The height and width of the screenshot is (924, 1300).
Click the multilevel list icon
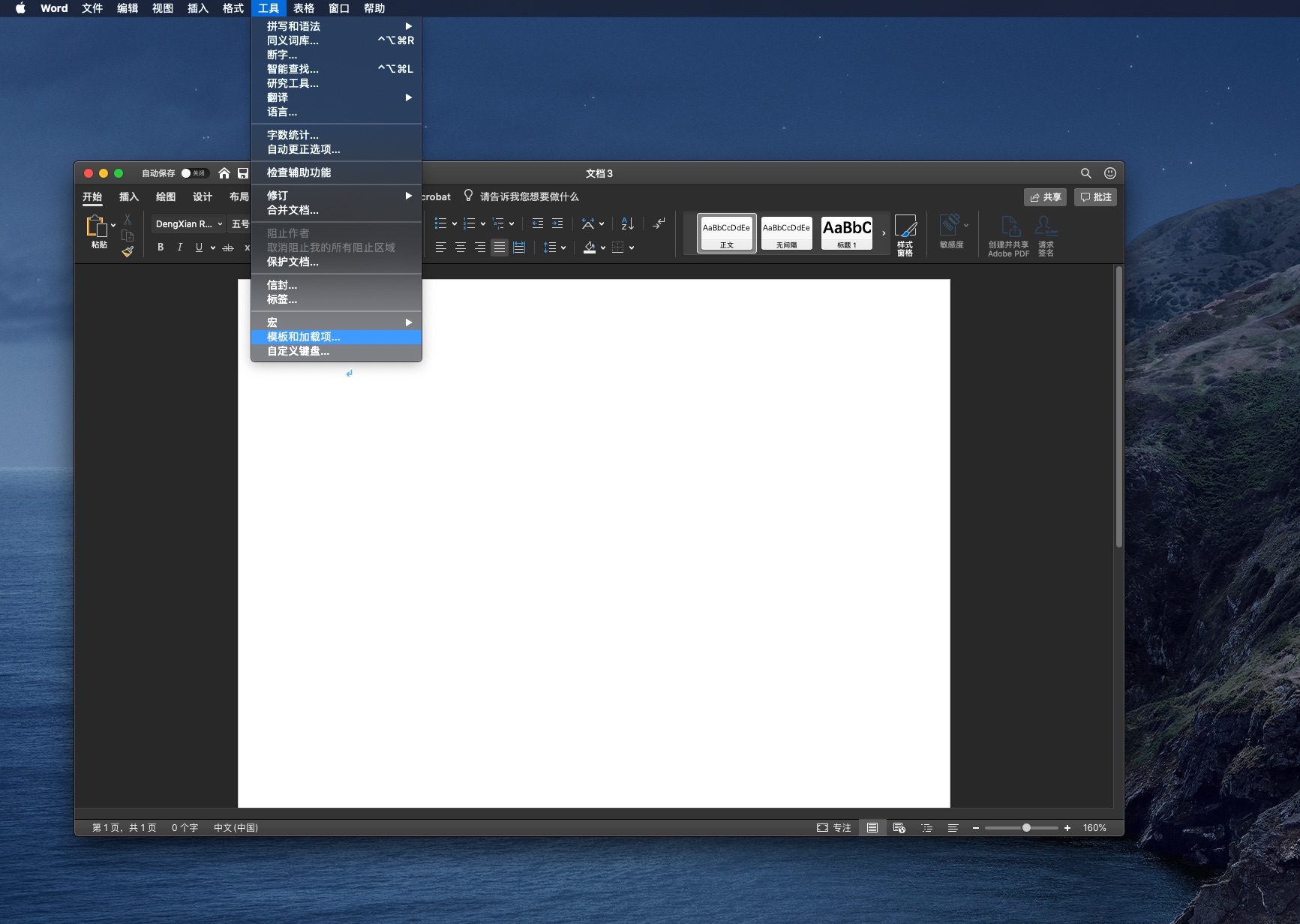[x=498, y=223]
